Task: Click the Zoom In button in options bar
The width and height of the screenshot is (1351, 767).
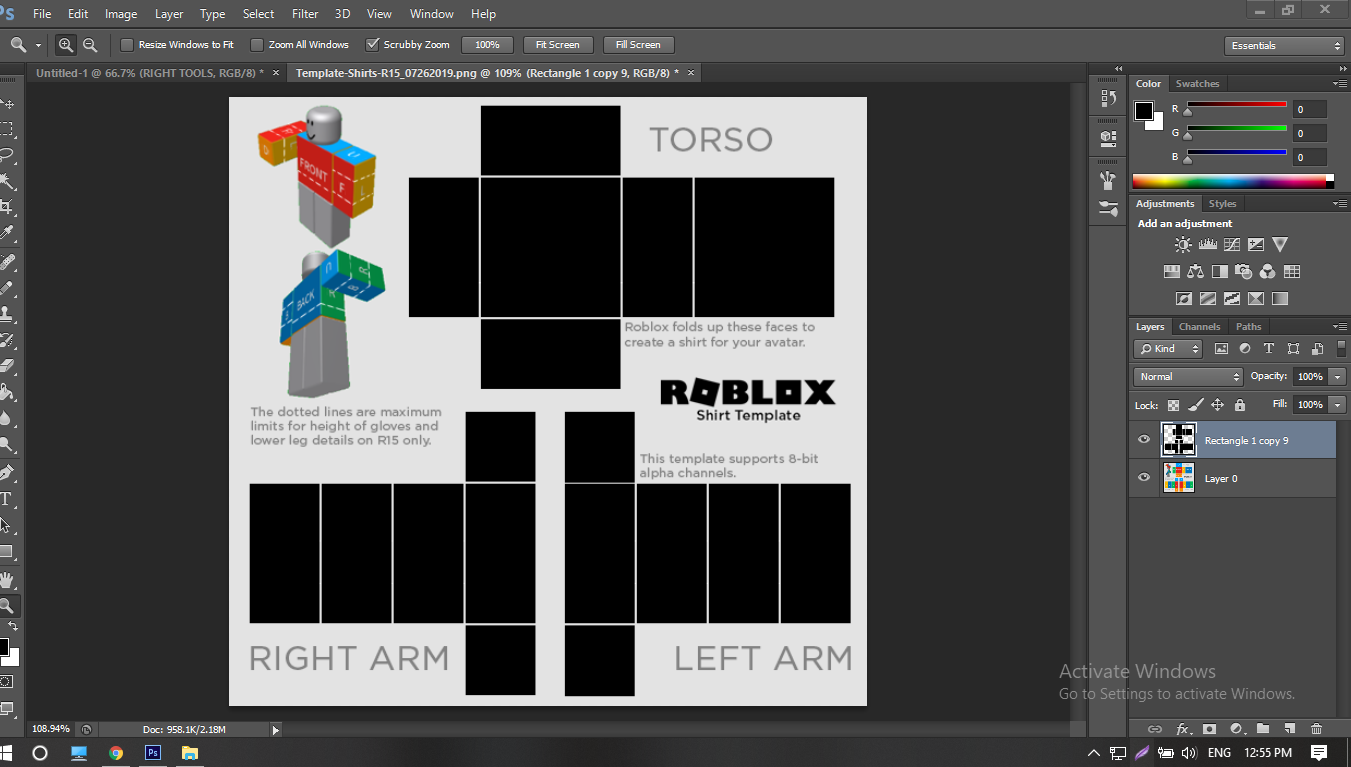Action: (66, 45)
